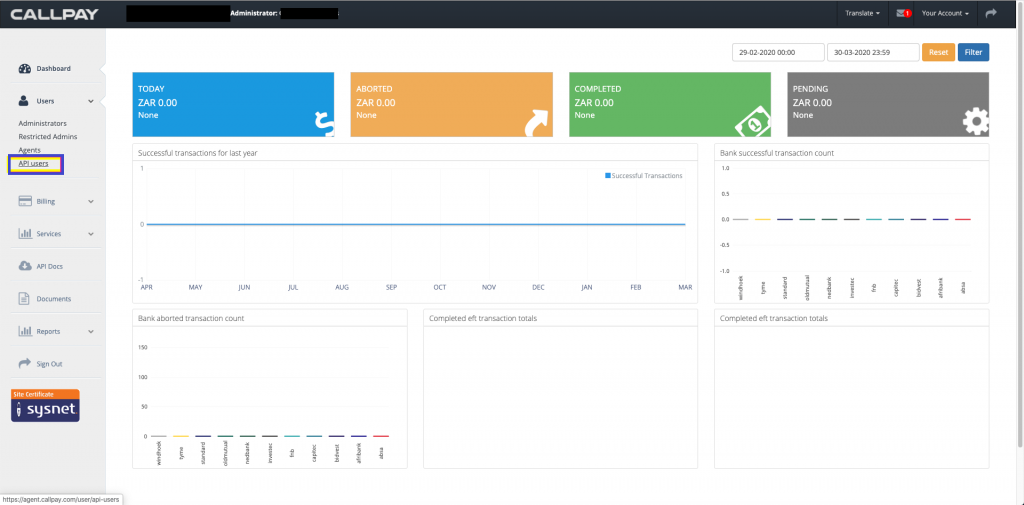
Task: Select Restricted Admins in Users submenu
Action: (47, 136)
